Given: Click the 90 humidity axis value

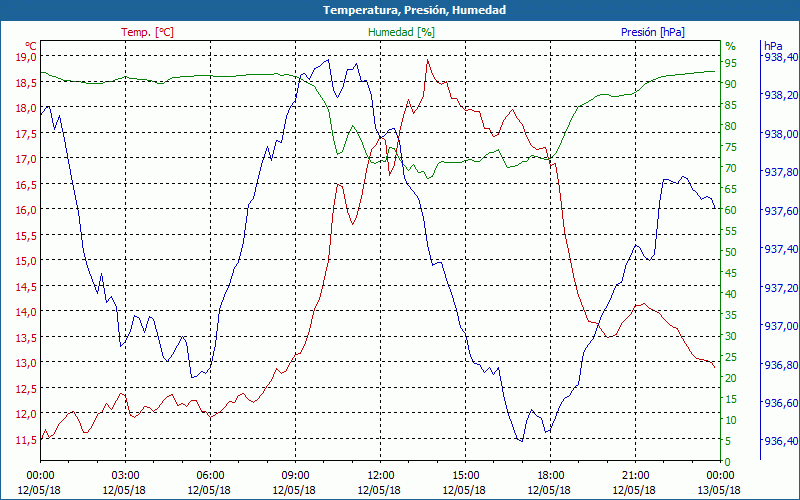Looking at the screenshot, I should (731, 84).
